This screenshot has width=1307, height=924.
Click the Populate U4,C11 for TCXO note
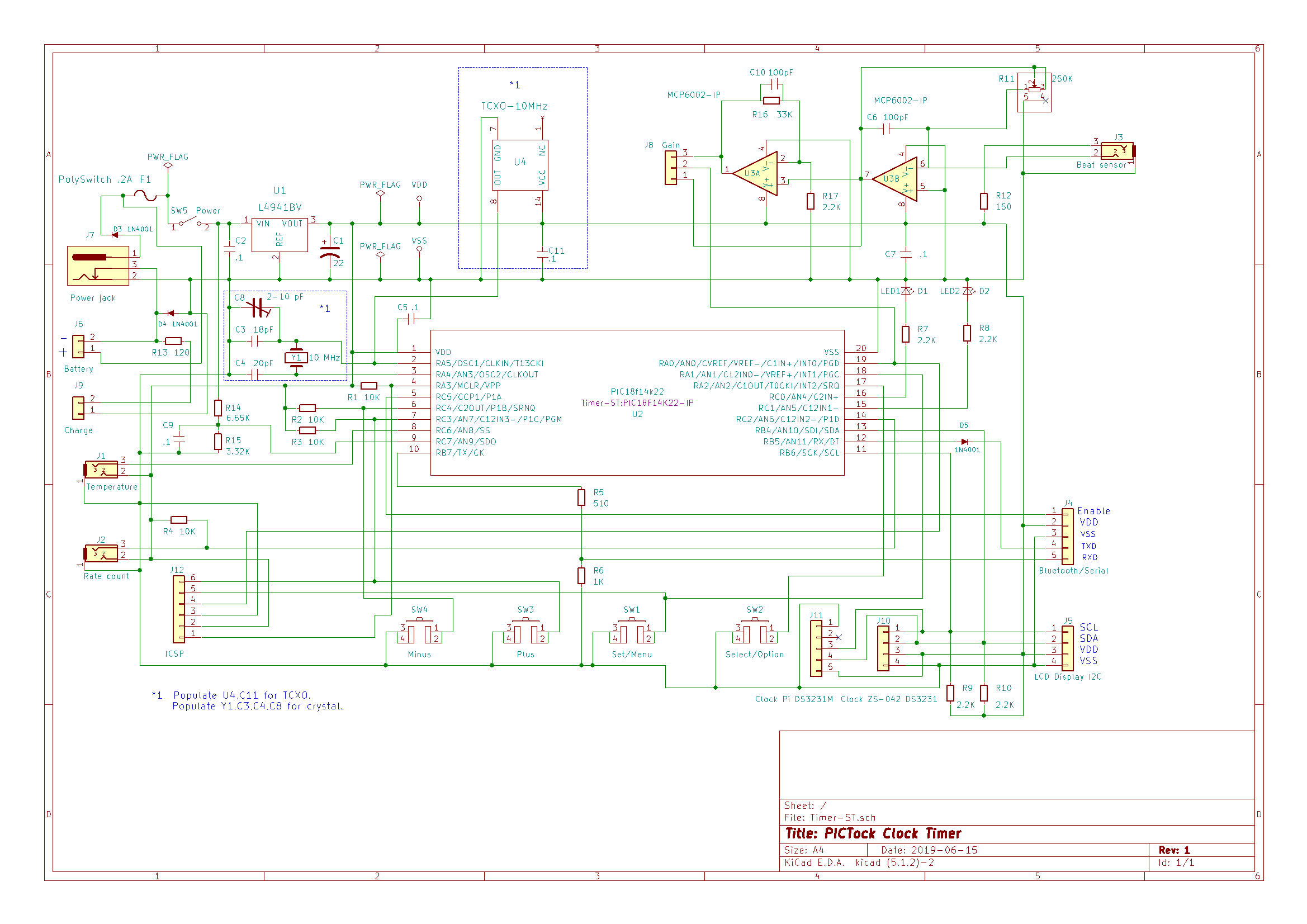[x=242, y=695]
